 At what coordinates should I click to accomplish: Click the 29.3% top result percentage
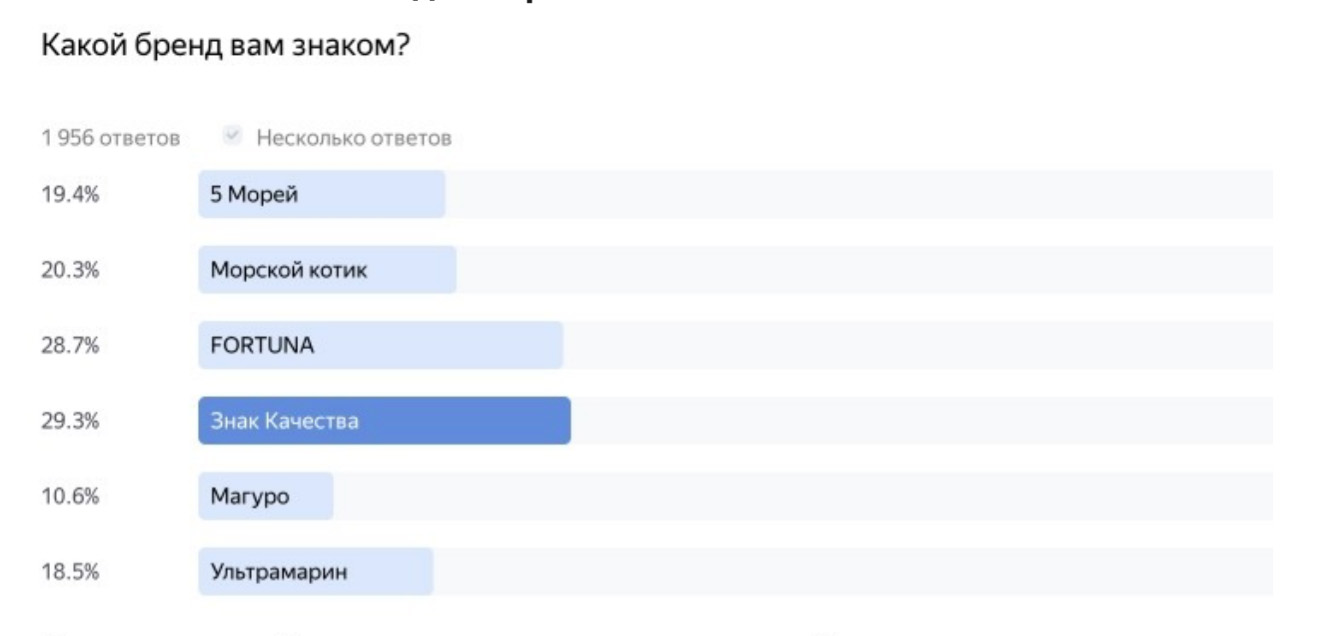pyautogui.click(x=70, y=421)
